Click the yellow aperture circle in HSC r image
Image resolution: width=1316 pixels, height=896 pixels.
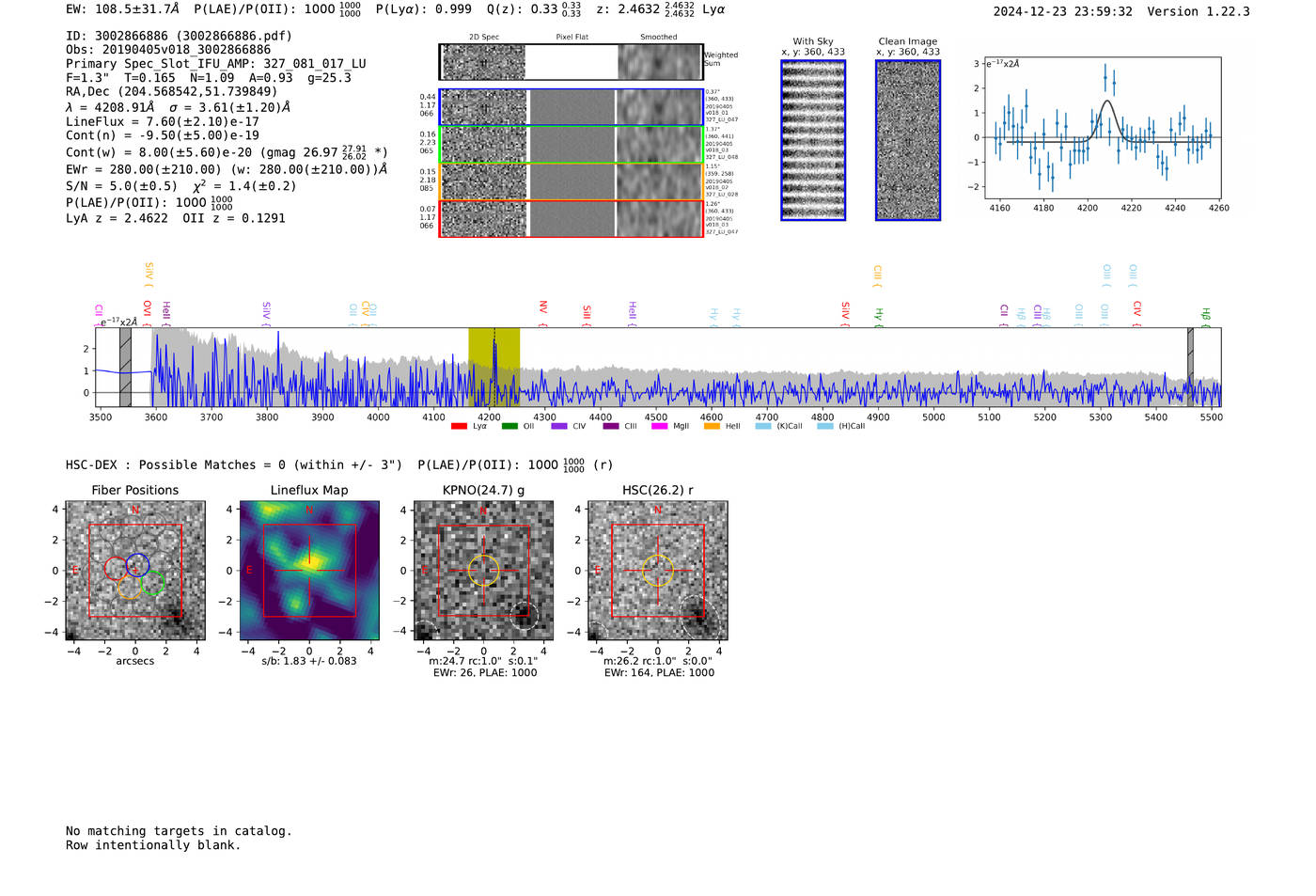click(657, 571)
